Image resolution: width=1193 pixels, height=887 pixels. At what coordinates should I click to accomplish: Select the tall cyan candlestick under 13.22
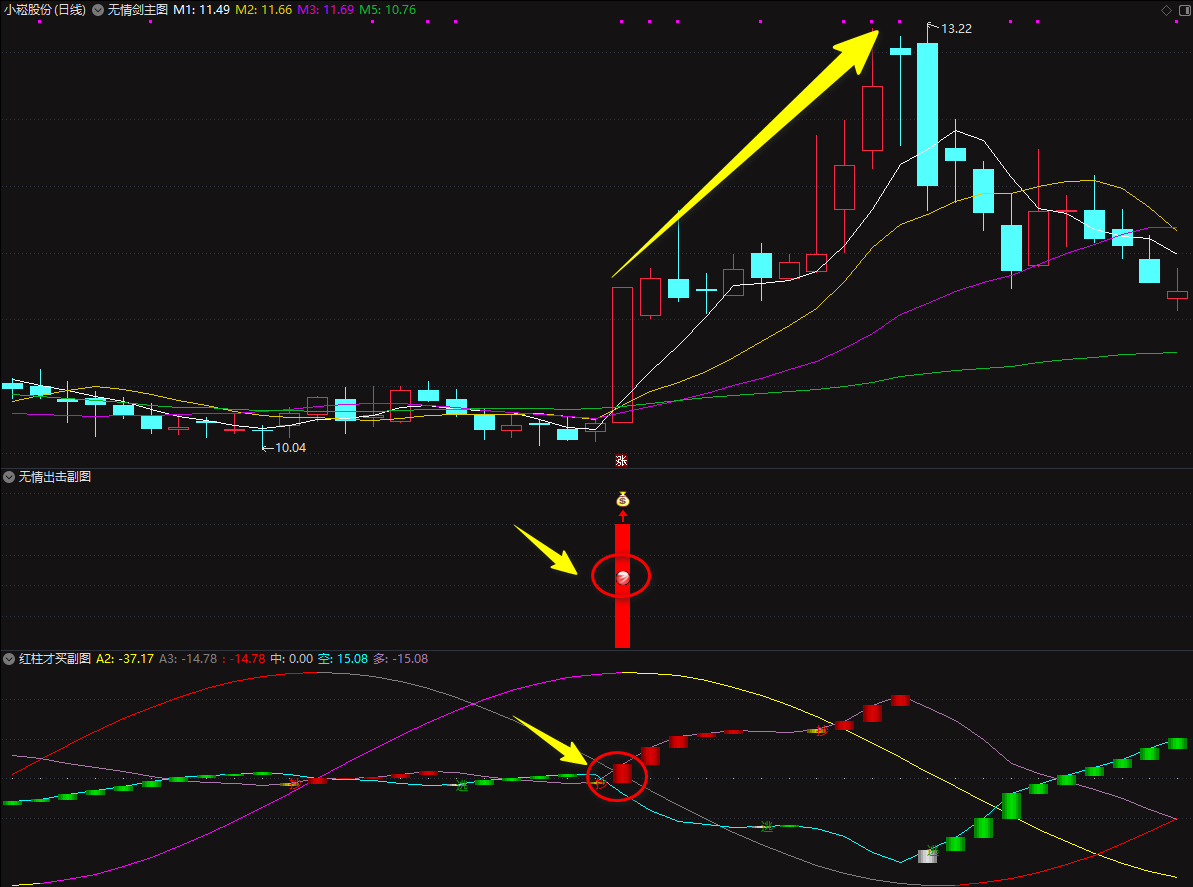click(x=927, y=114)
